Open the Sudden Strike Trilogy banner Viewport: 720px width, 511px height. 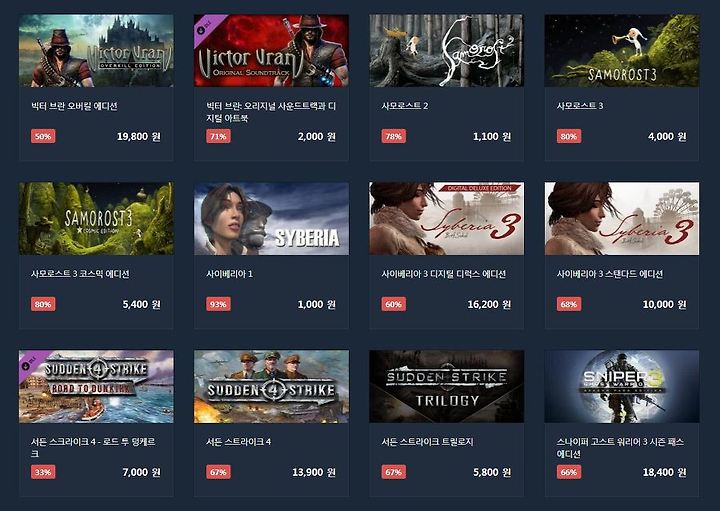[446, 387]
